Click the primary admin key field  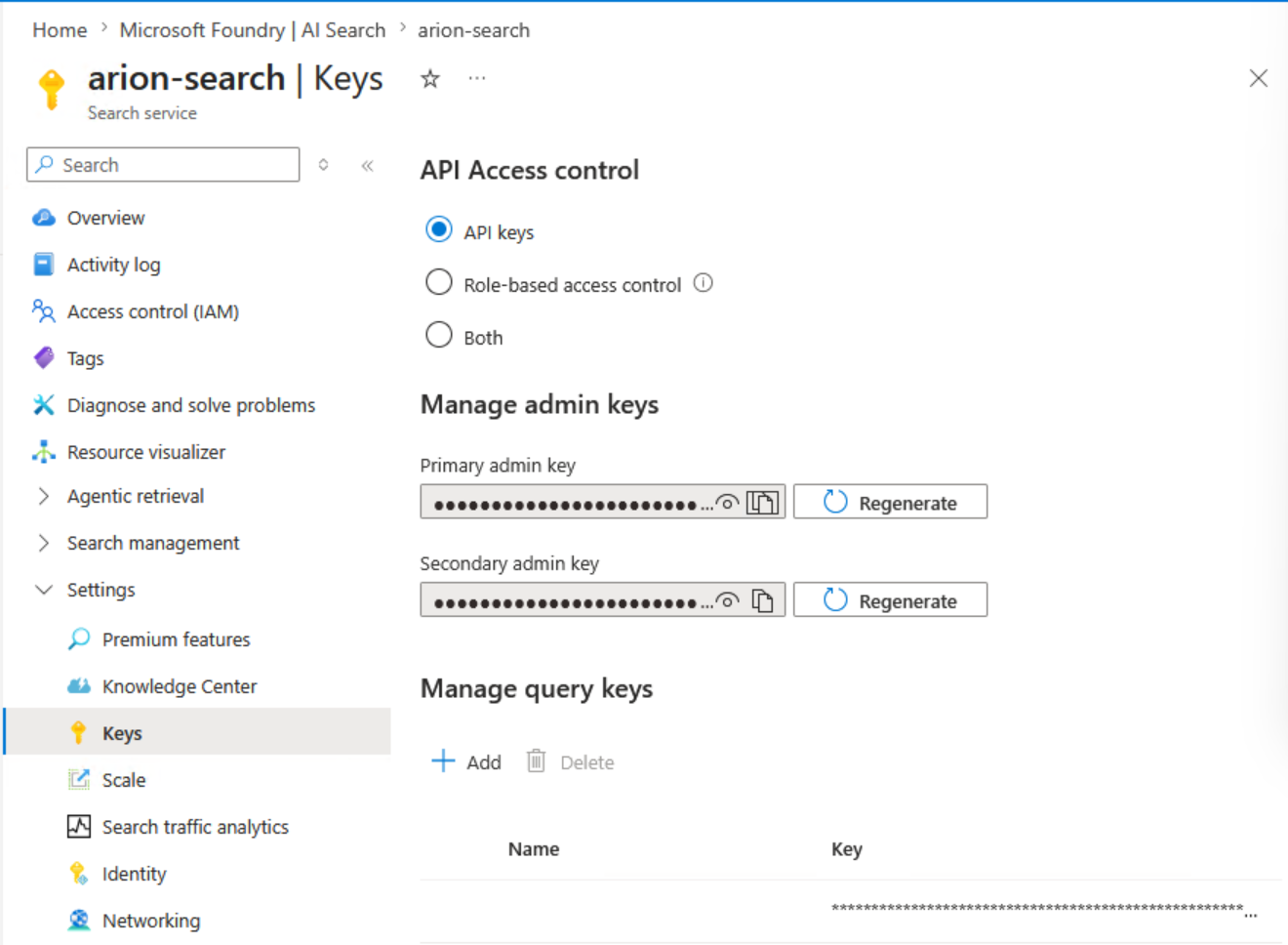(602, 502)
